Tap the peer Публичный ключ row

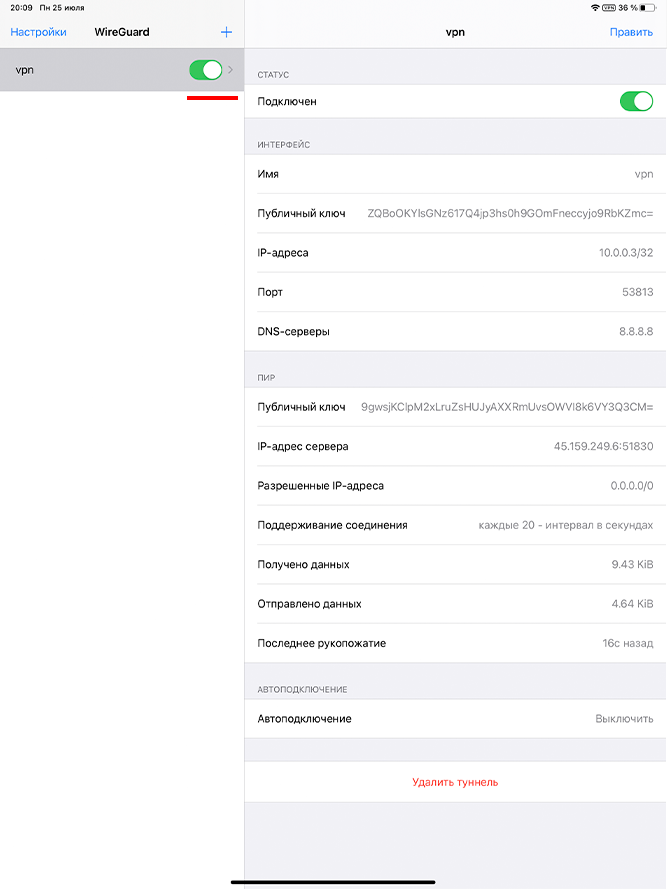coord(455,407)
